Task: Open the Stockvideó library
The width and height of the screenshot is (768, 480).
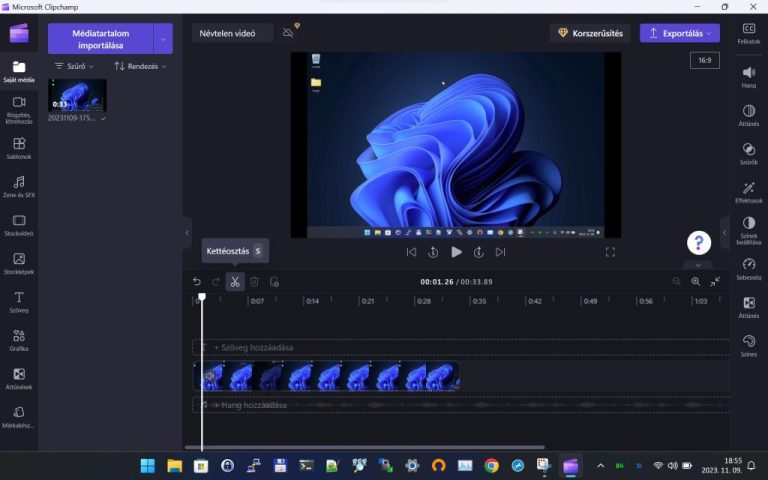Action: 19,225
